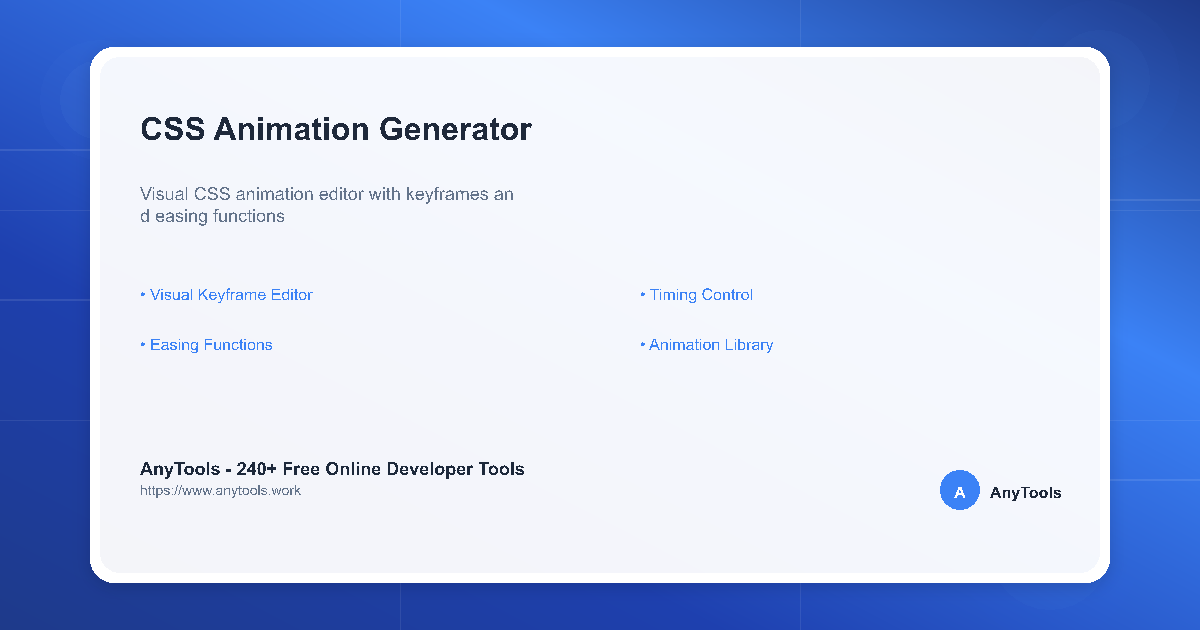Click the https://www.anytools.work URL
This screenshot has width=1200, height=630.
point(220,490)
